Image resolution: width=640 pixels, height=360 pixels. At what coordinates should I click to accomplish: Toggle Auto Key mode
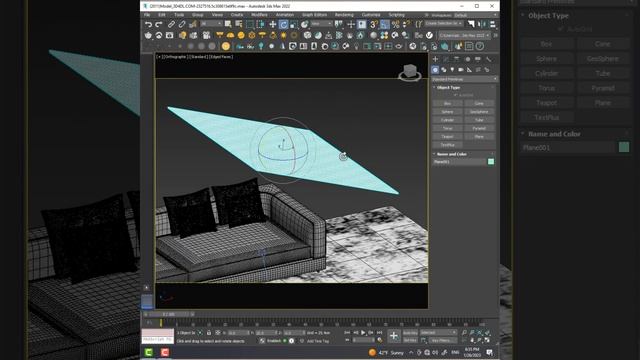(x=410, y=333)
